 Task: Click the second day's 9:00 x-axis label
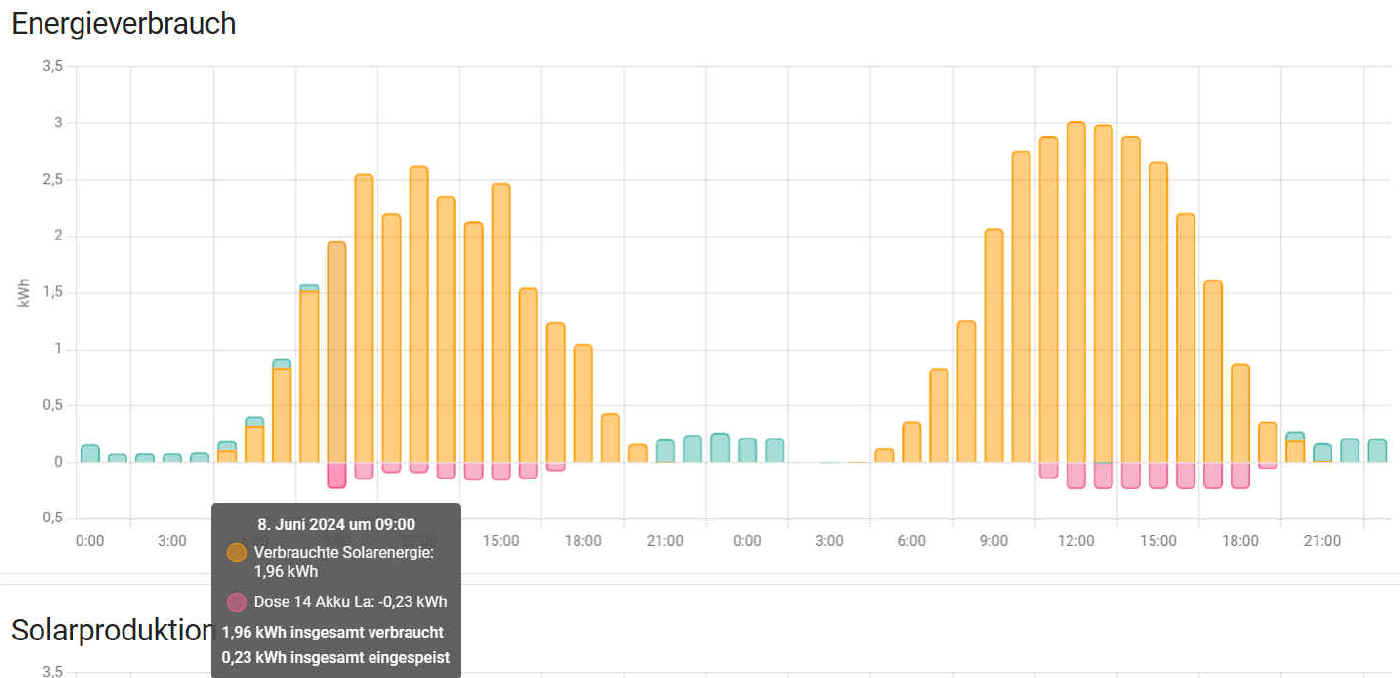(994, 541)
